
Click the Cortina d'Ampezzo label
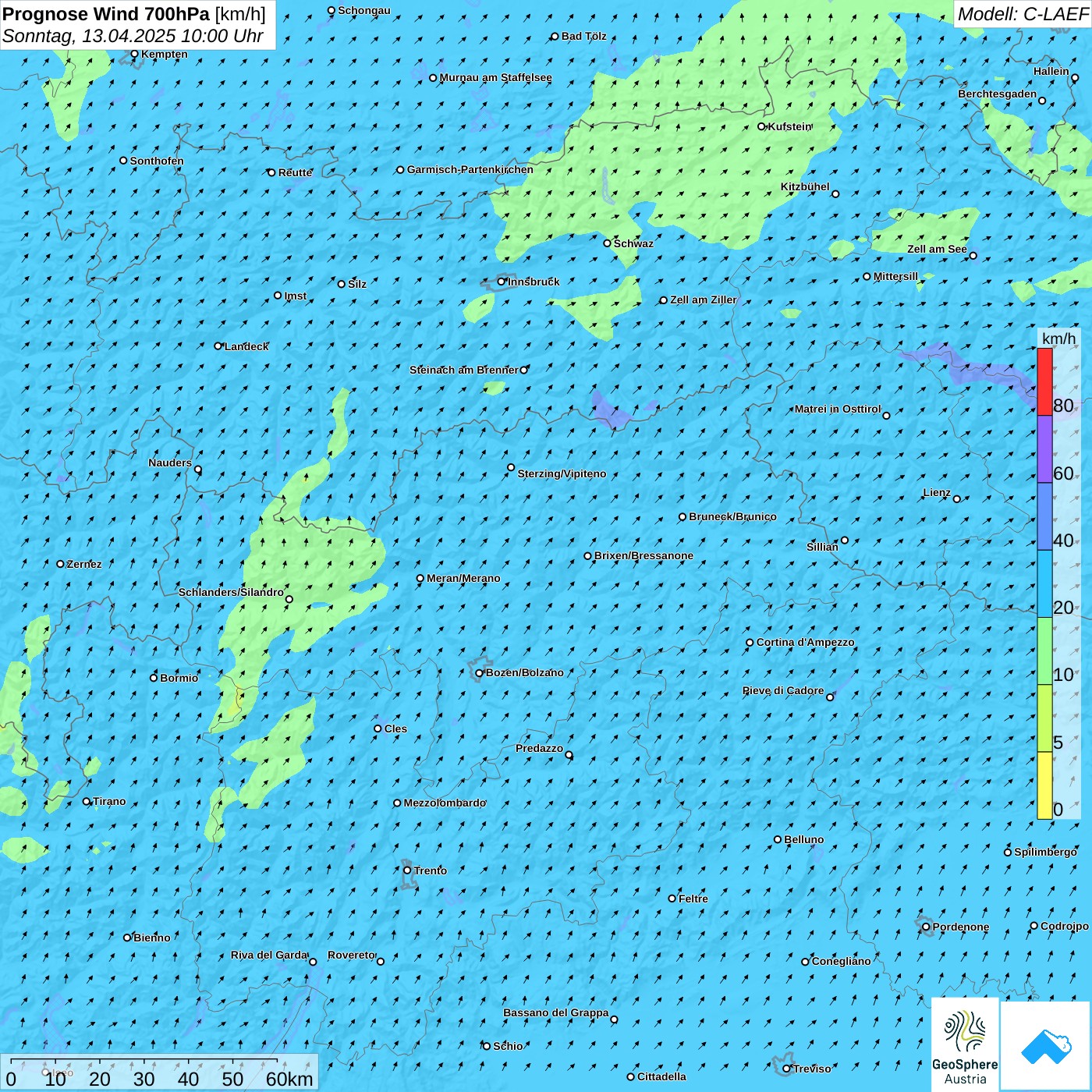coord(806,642)
